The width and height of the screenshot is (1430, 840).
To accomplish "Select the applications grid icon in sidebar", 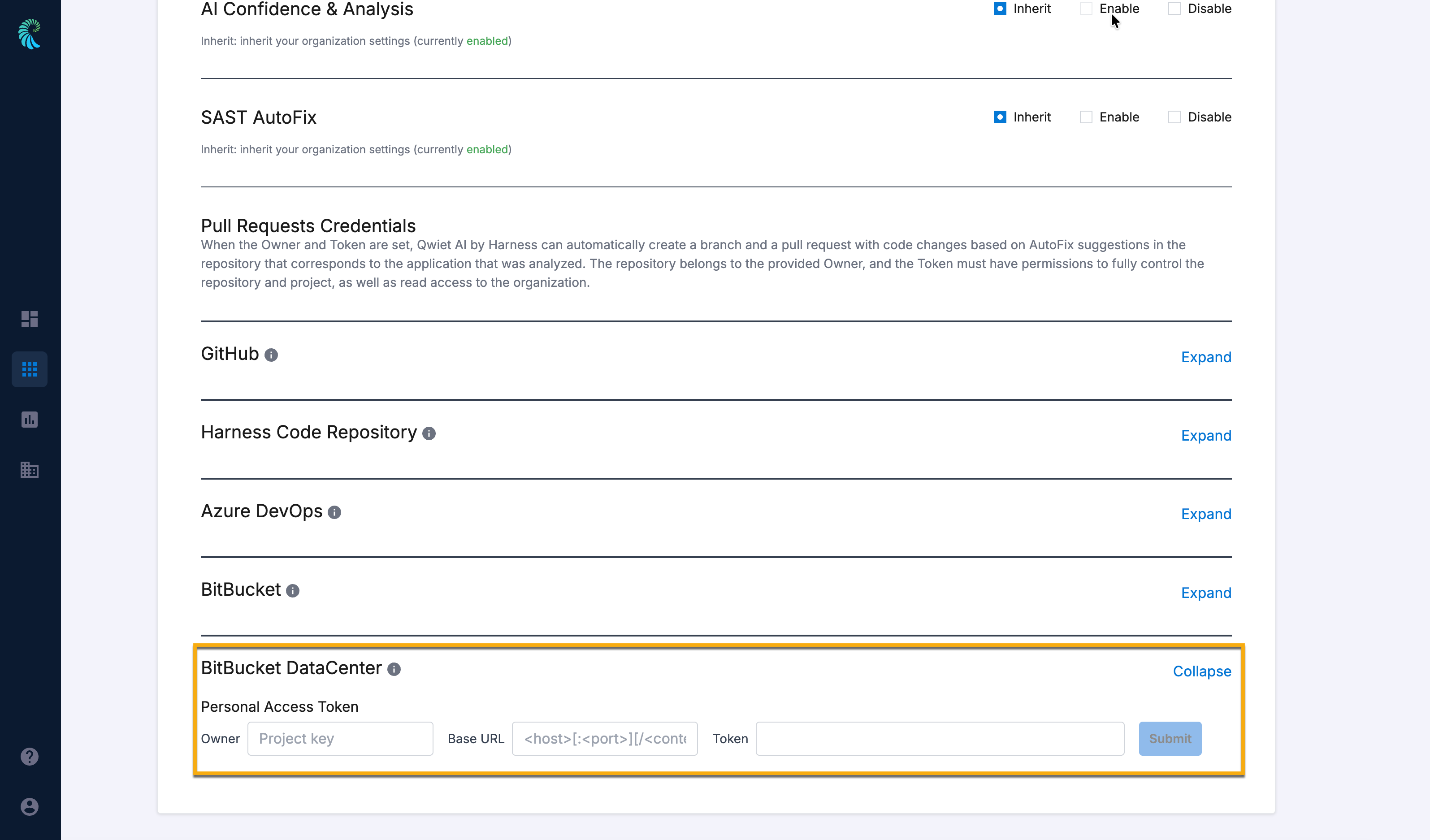I will 30,369.
